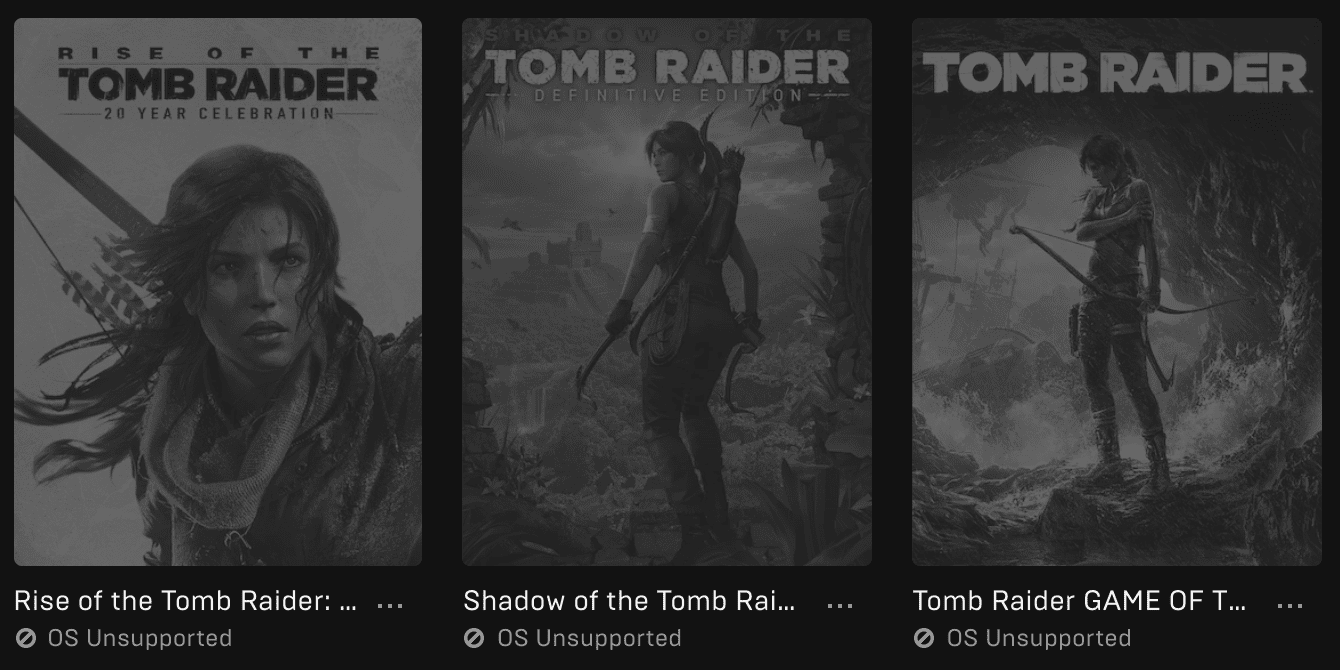Open more options for Rise of the Tomb Raider
The width and height of the screenshot is (1340, 670).
[390, 604]
